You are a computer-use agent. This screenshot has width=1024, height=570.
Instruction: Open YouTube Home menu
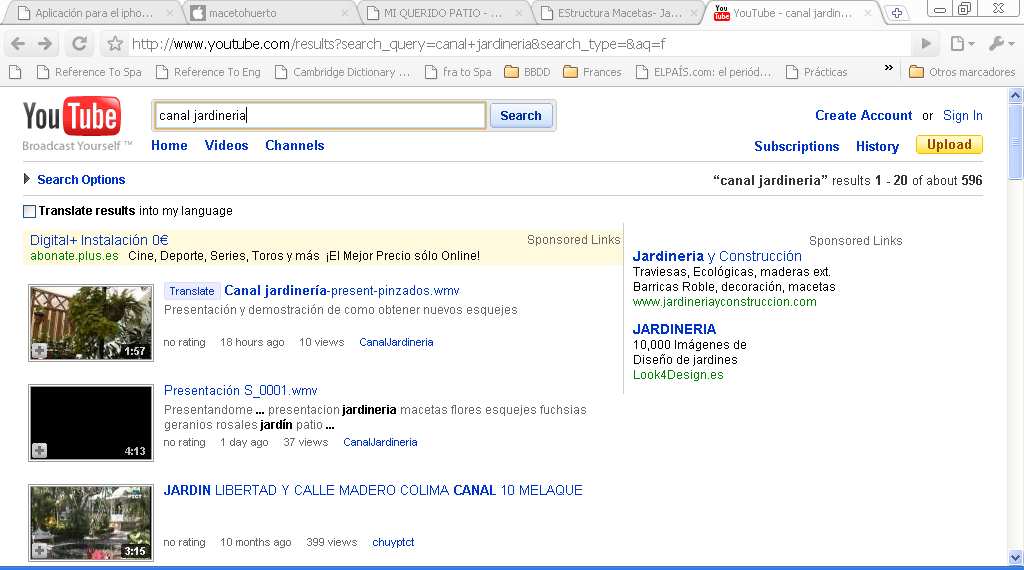pos(169,146)
